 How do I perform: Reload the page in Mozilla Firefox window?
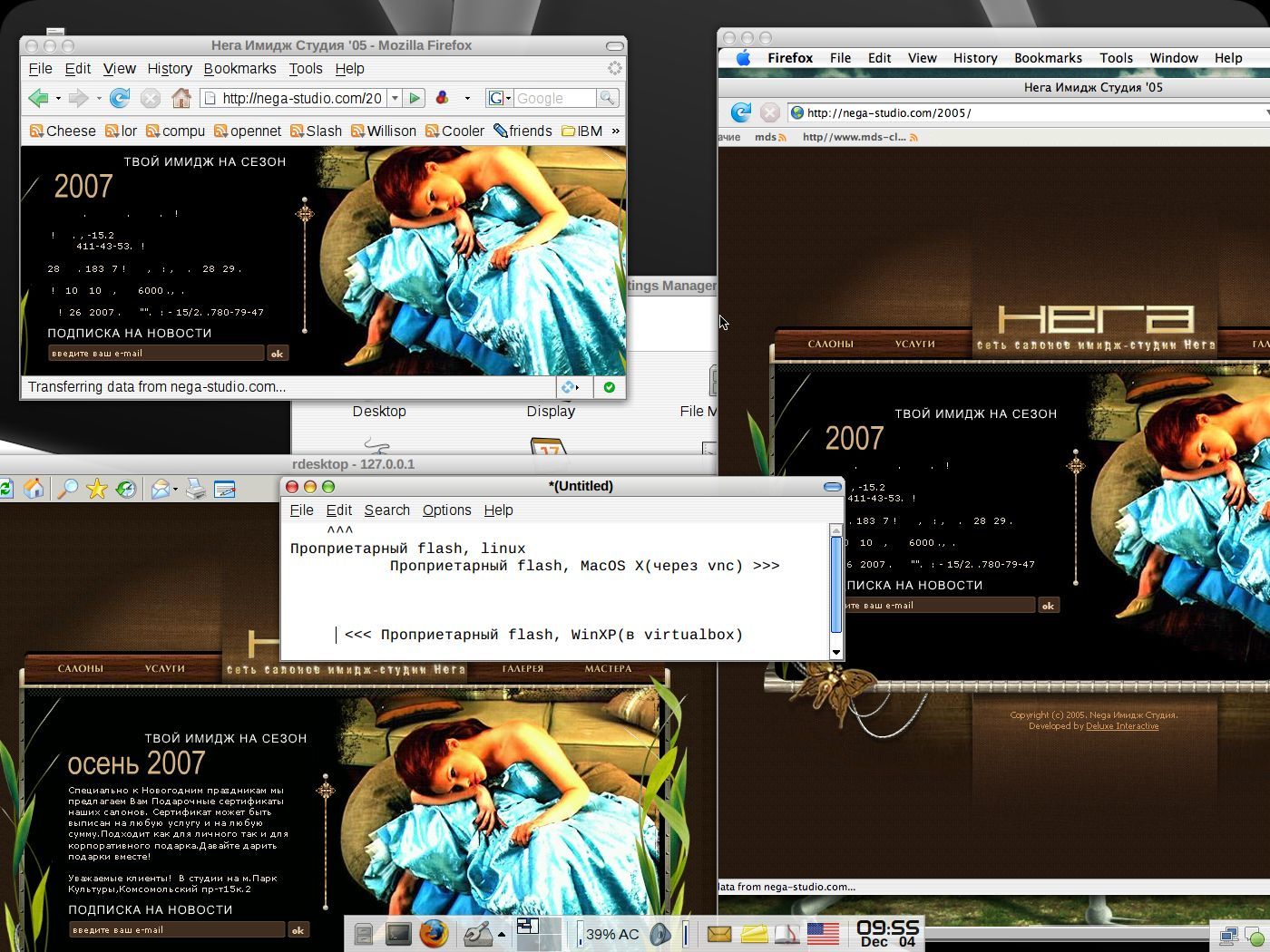coord(120,98)
